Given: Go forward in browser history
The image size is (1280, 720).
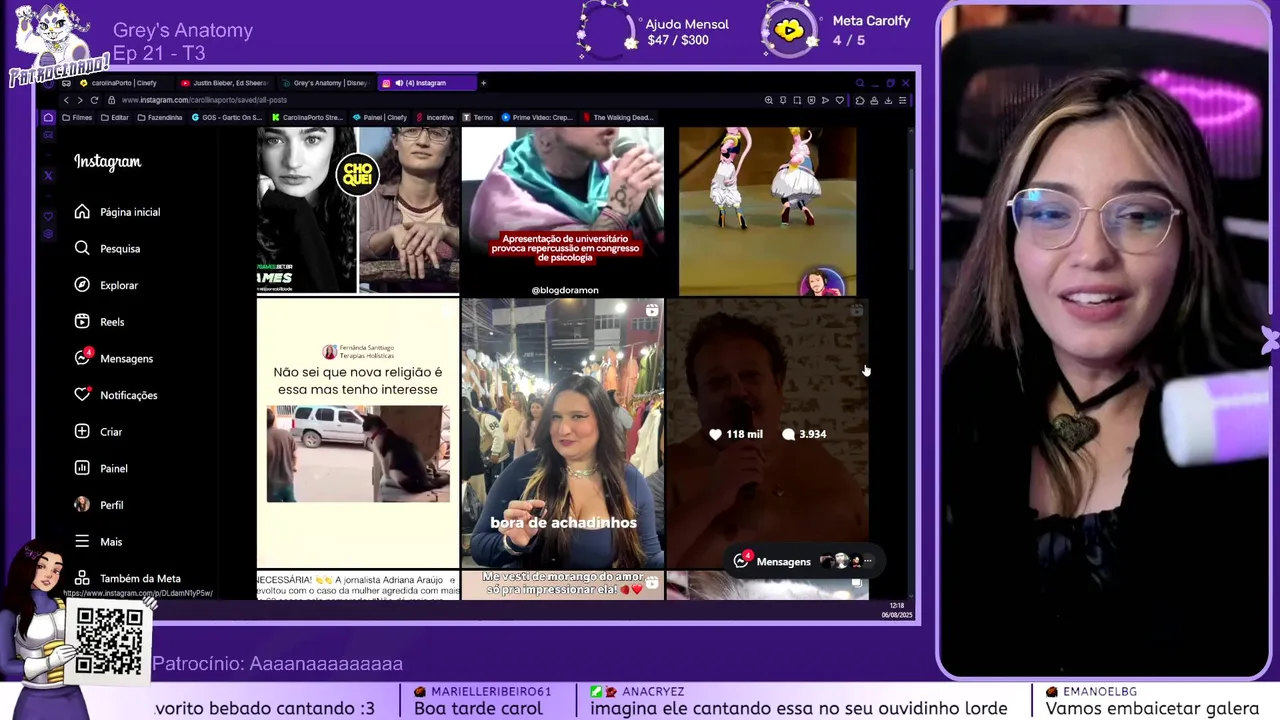Looking at the screenshot, I should point(80,100).
